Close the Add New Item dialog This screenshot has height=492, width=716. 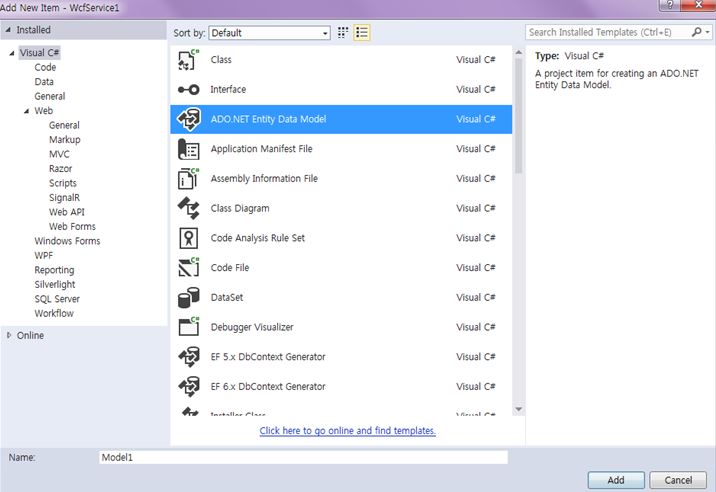click(x=698, y=5)
